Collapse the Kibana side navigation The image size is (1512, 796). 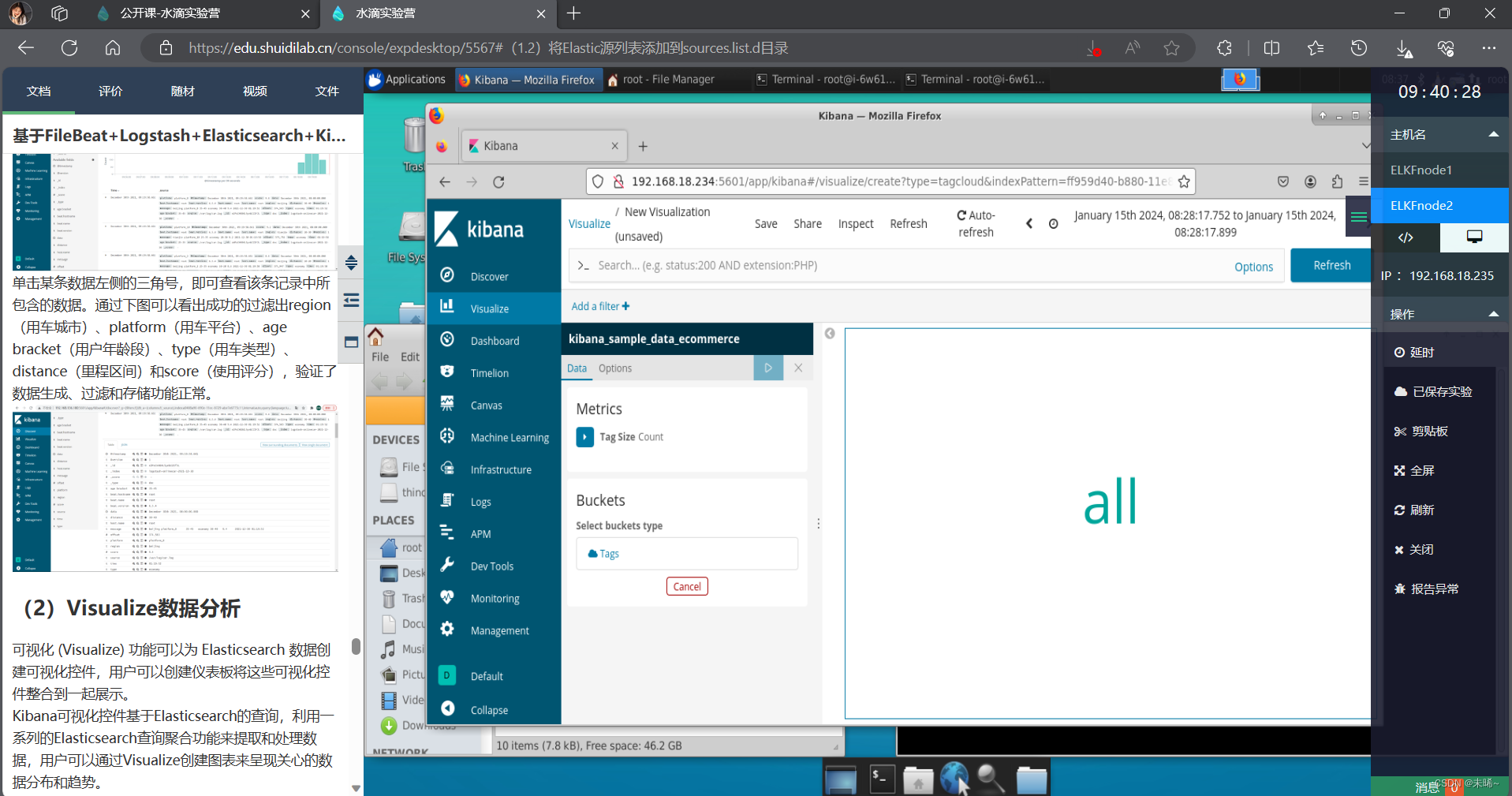[489, 710]
